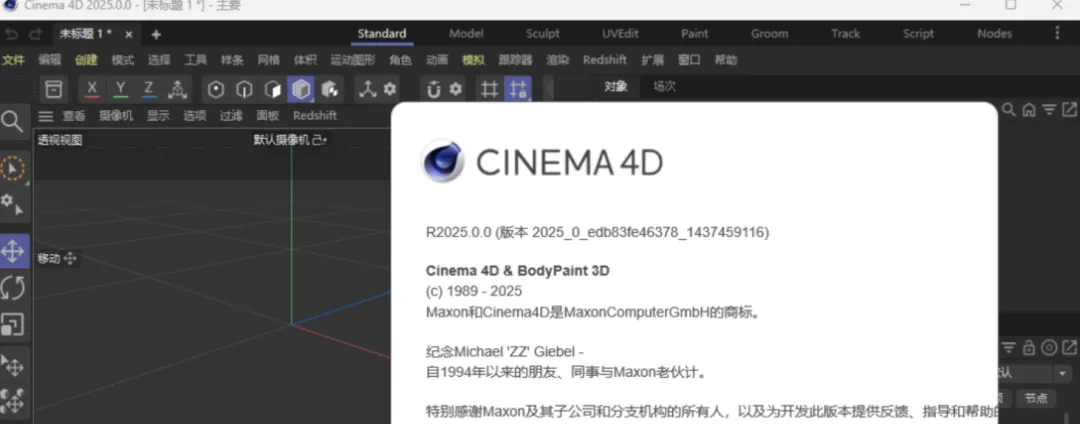This screenshot has height=424, width=1080.
Task: Expand the 默认 dropdown arrow
Action: click(x=1063, y=374)
